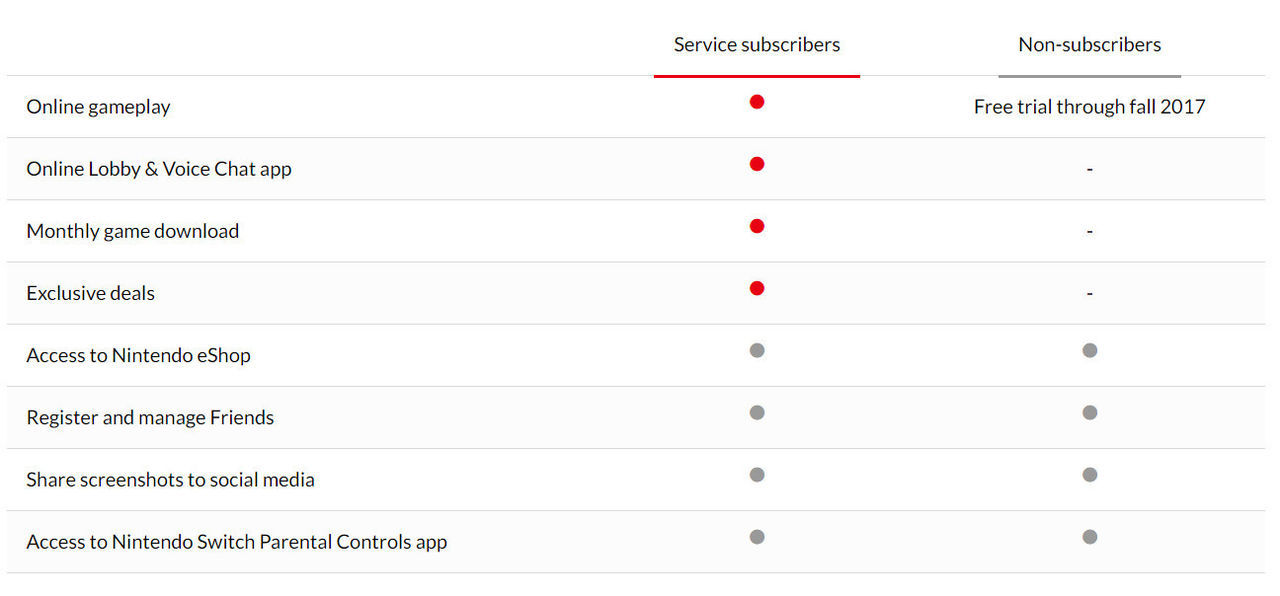Screen dimensions: 1280x596
Task: Click red dot for Online Lobby & Voice Chat
Action: 757,164
